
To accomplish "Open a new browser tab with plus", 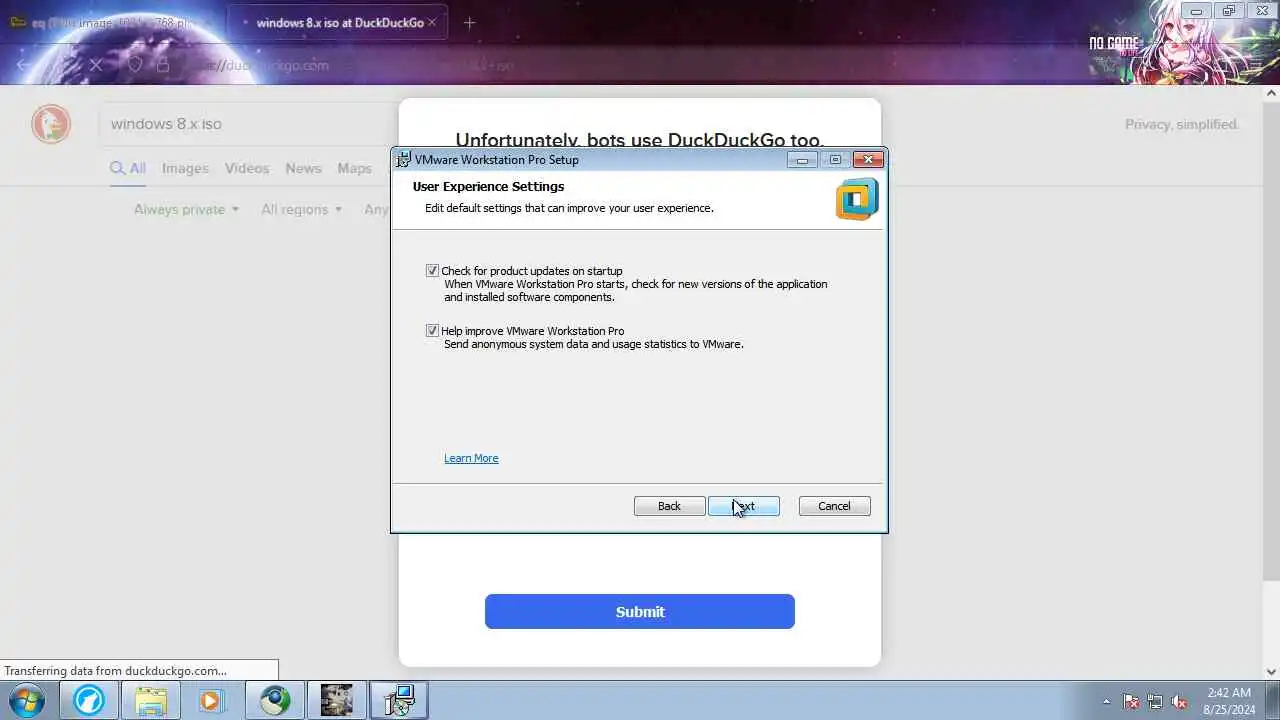I will (x=469, y=22).
